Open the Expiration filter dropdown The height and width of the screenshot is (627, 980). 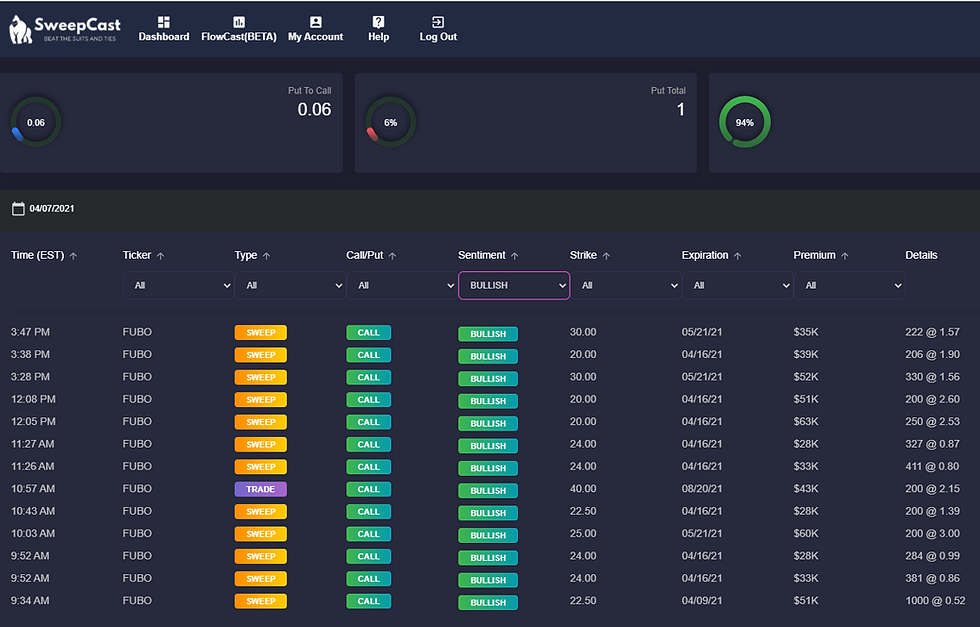(737, 285)
